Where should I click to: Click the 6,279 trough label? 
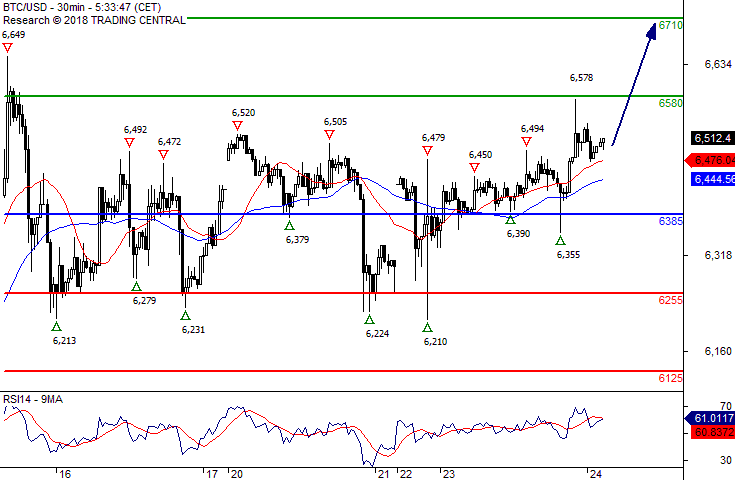pos(144,300)
